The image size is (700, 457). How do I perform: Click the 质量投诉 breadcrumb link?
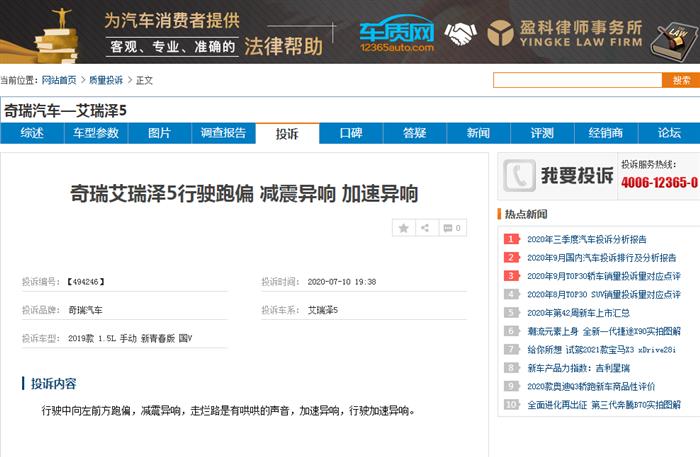click(x=106, y=80)
